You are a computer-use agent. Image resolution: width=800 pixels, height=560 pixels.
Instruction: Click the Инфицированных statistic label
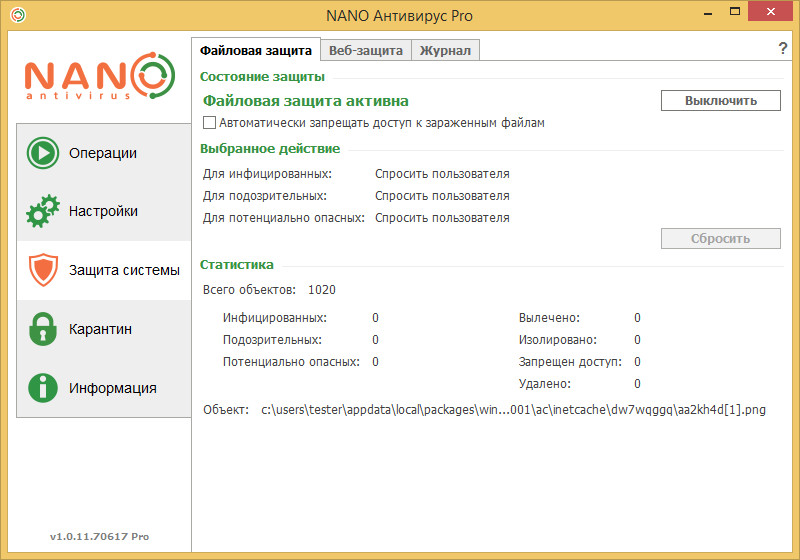click(x=274, y=318)
